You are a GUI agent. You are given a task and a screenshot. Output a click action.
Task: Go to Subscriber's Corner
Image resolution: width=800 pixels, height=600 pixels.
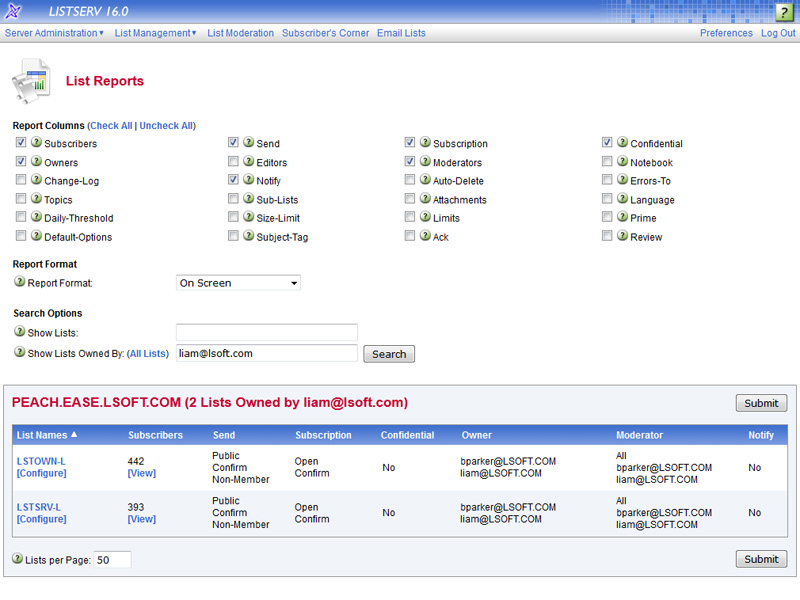click(x=326, y=33)
